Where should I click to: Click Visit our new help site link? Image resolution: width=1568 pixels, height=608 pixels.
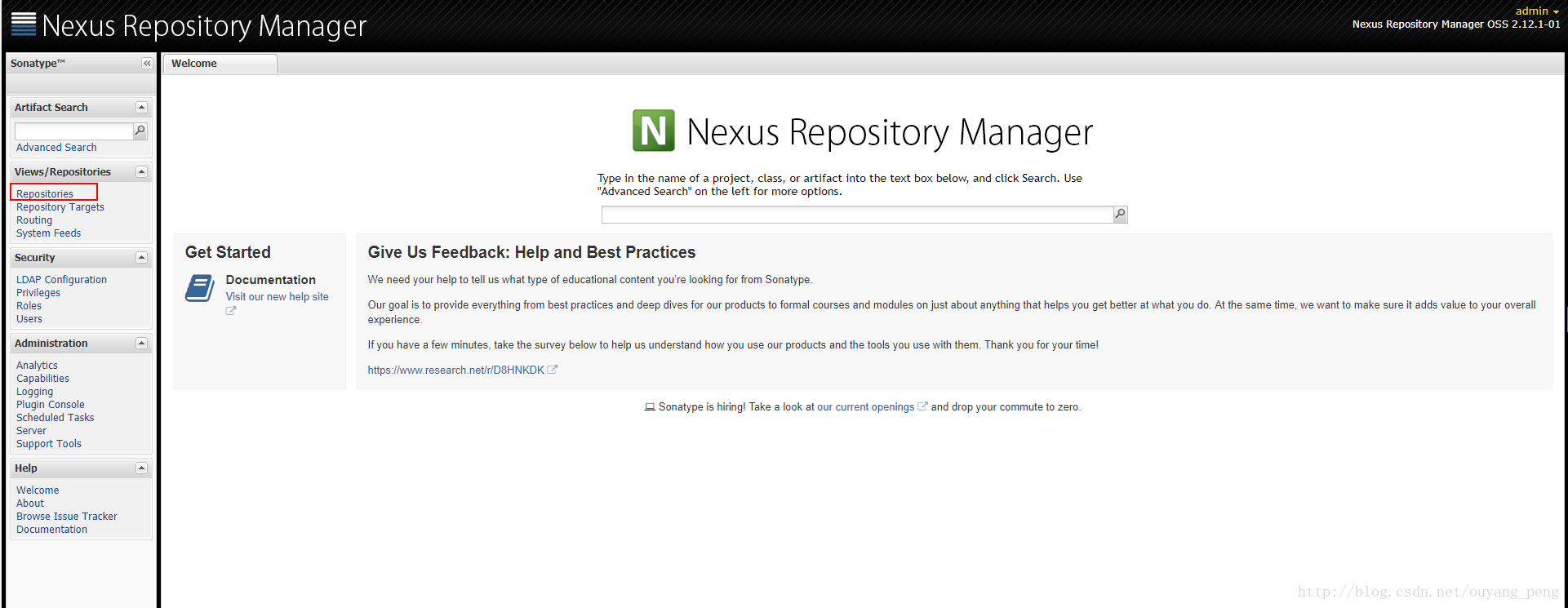[278, 297]
